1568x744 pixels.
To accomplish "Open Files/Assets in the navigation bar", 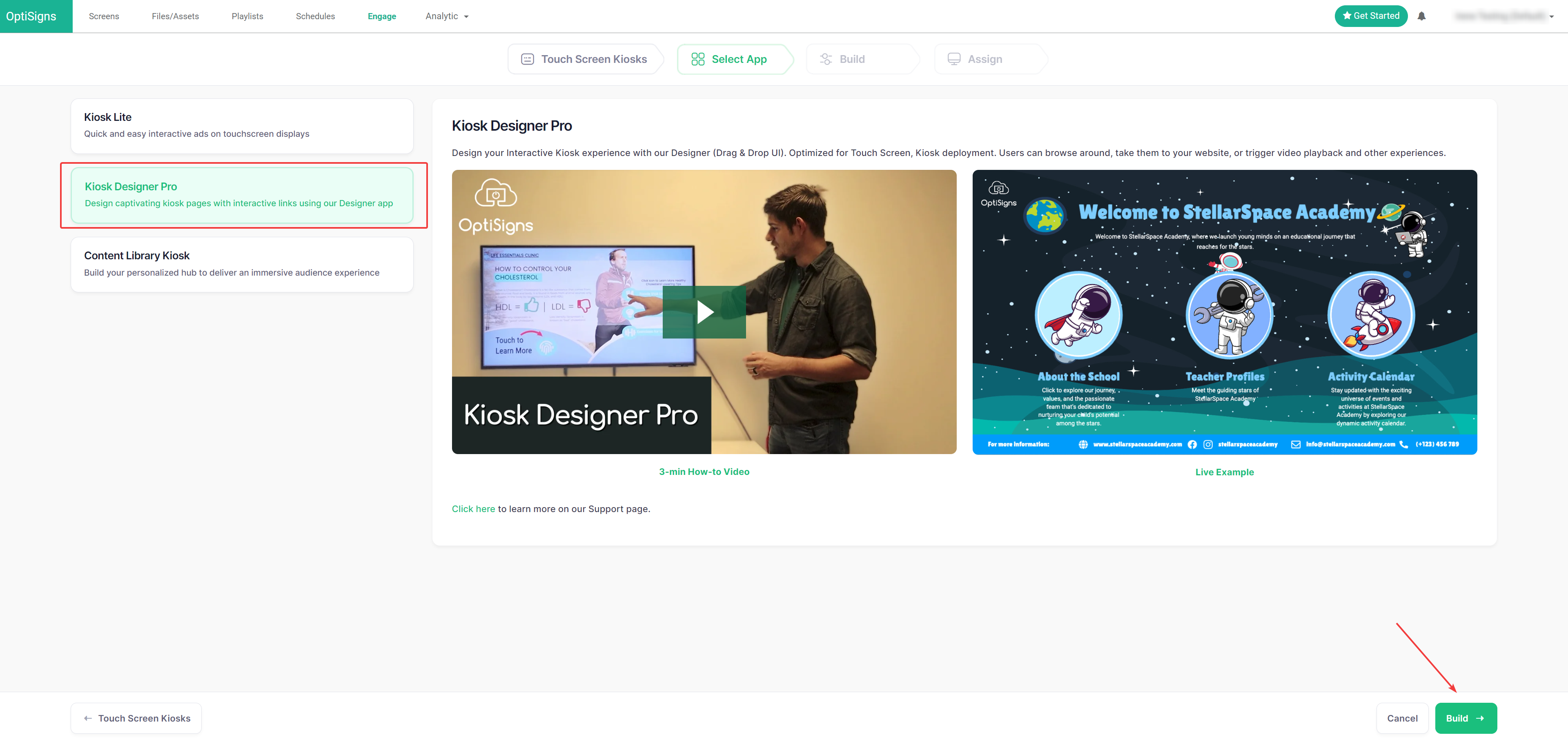I will click(x=175, y=16).
